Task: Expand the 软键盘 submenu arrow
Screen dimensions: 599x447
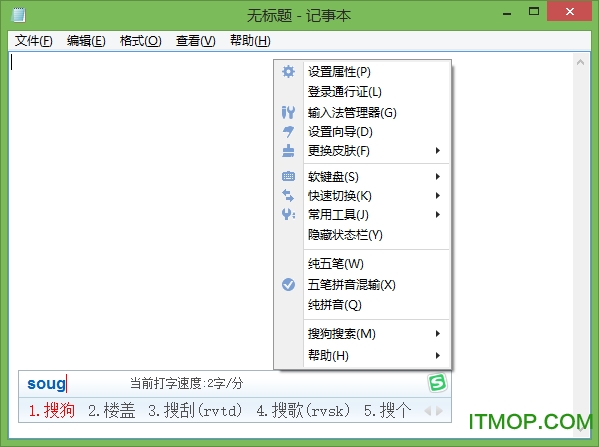Action: 438,176
